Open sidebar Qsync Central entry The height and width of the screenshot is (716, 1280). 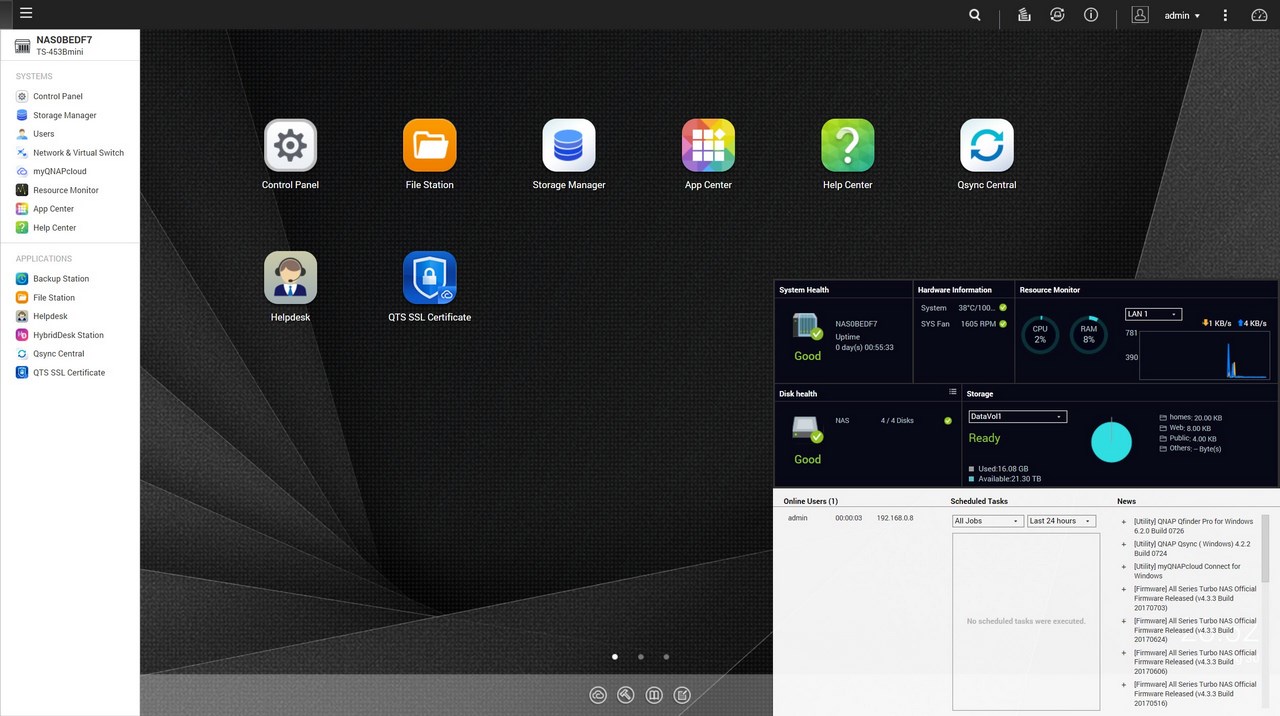point(59,354)
